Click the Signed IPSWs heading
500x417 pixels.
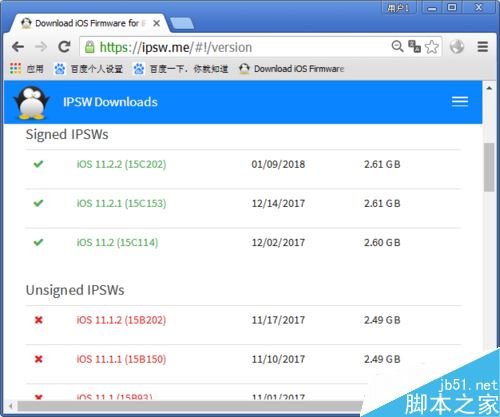tap(67, 135)
